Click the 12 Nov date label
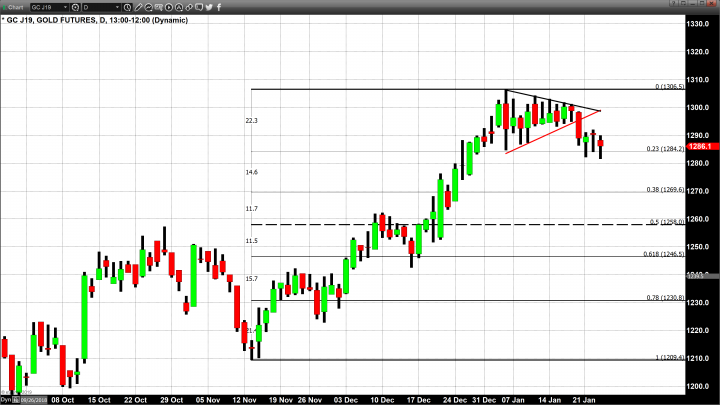Viewport: 720px width, 405px height. coord(244,400)
